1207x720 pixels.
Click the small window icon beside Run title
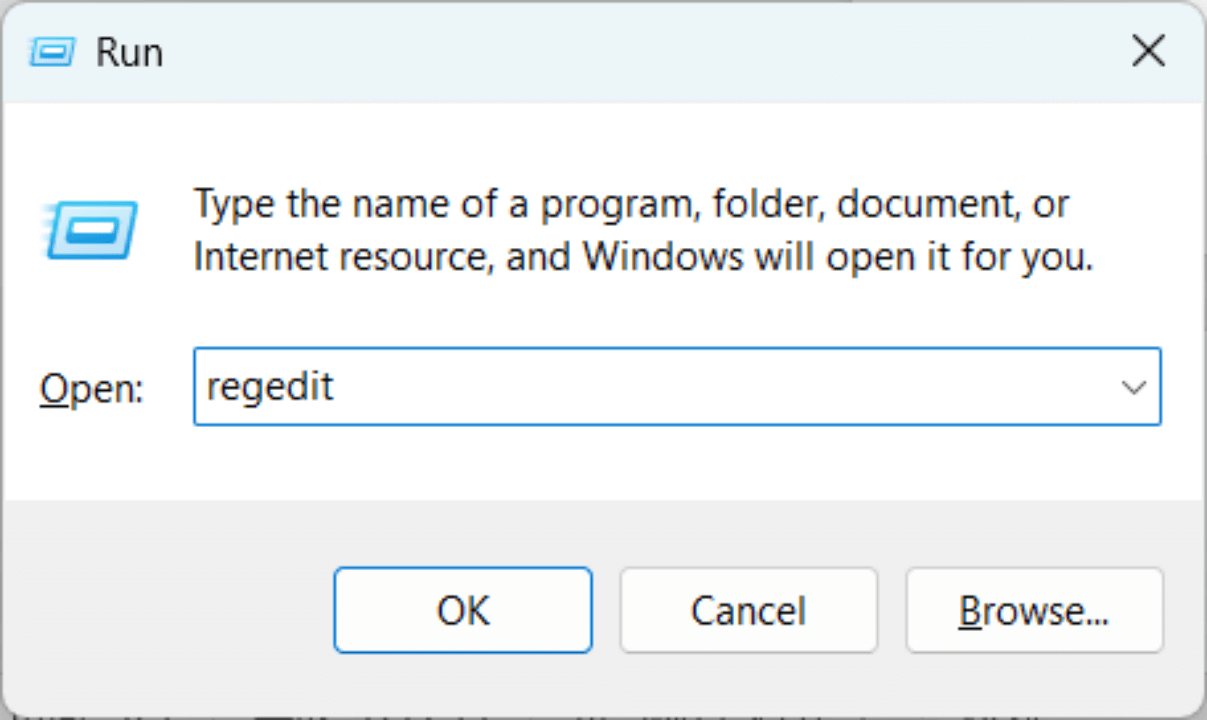(x=52, y=50)
